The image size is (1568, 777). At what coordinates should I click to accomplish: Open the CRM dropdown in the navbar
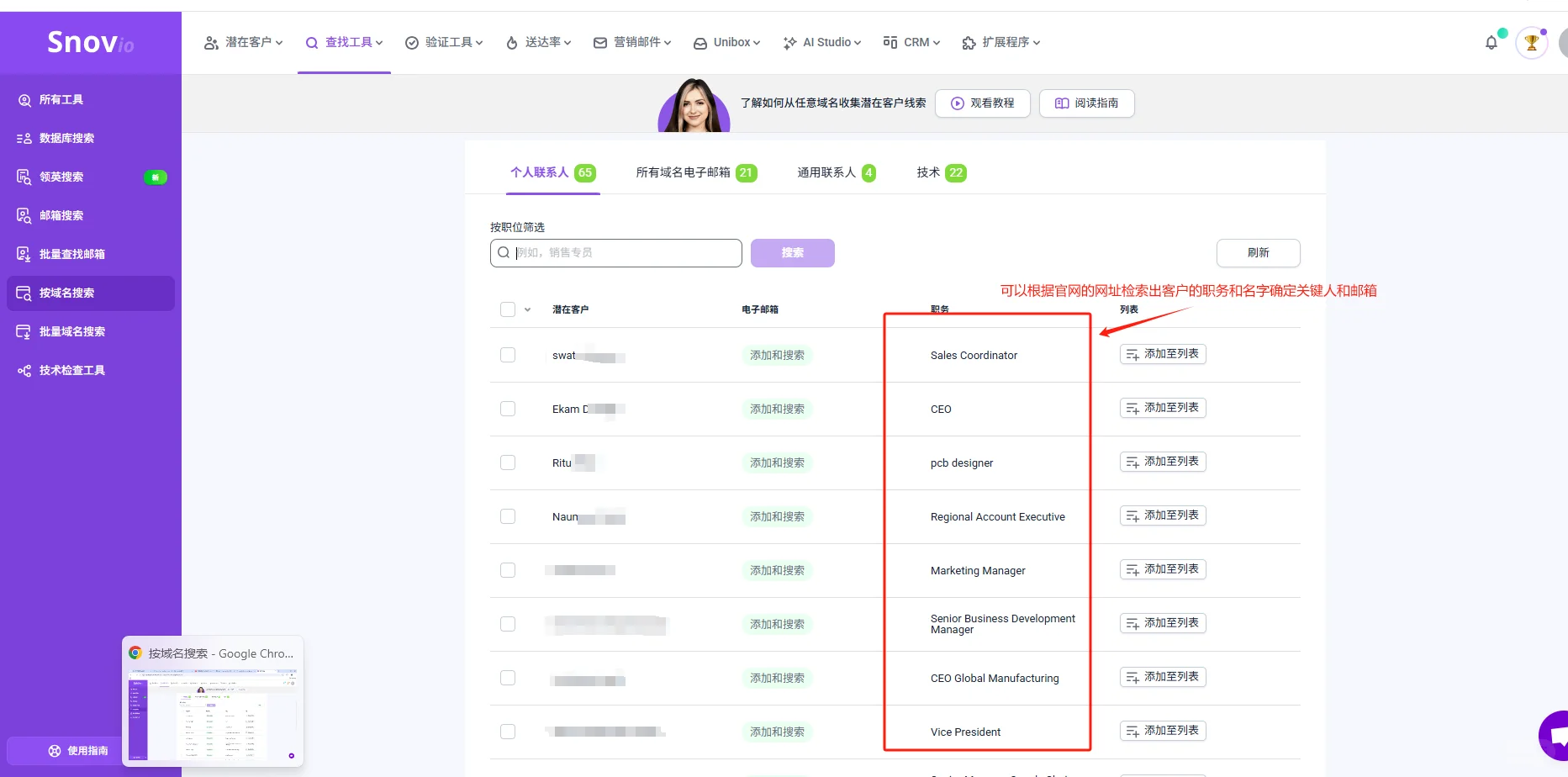pos(911,42)
